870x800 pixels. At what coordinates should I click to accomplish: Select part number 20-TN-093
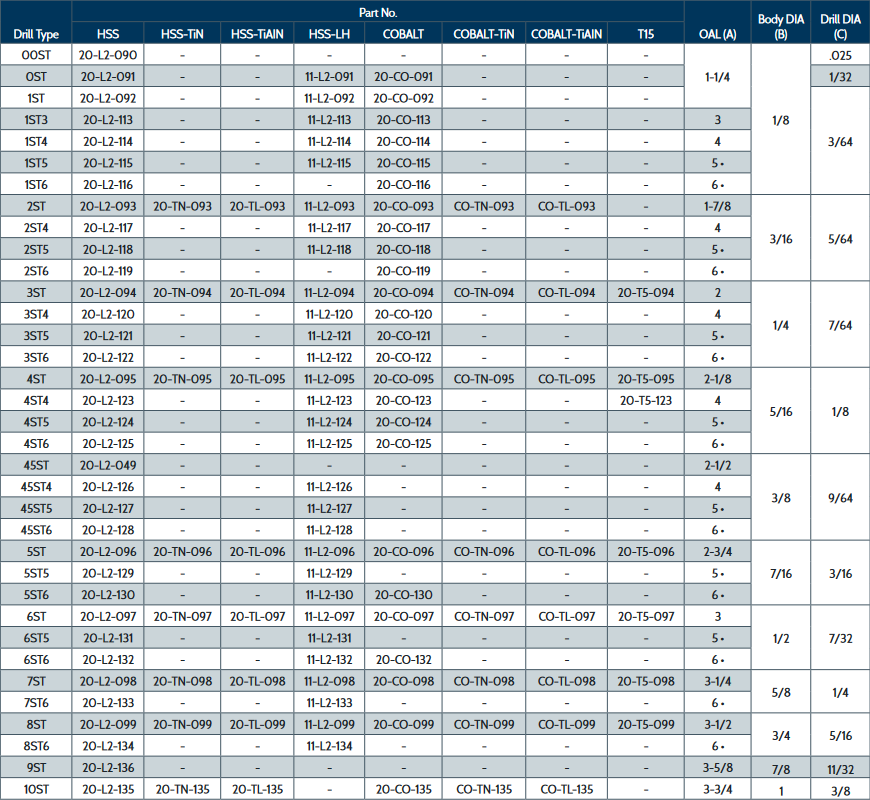182,206
